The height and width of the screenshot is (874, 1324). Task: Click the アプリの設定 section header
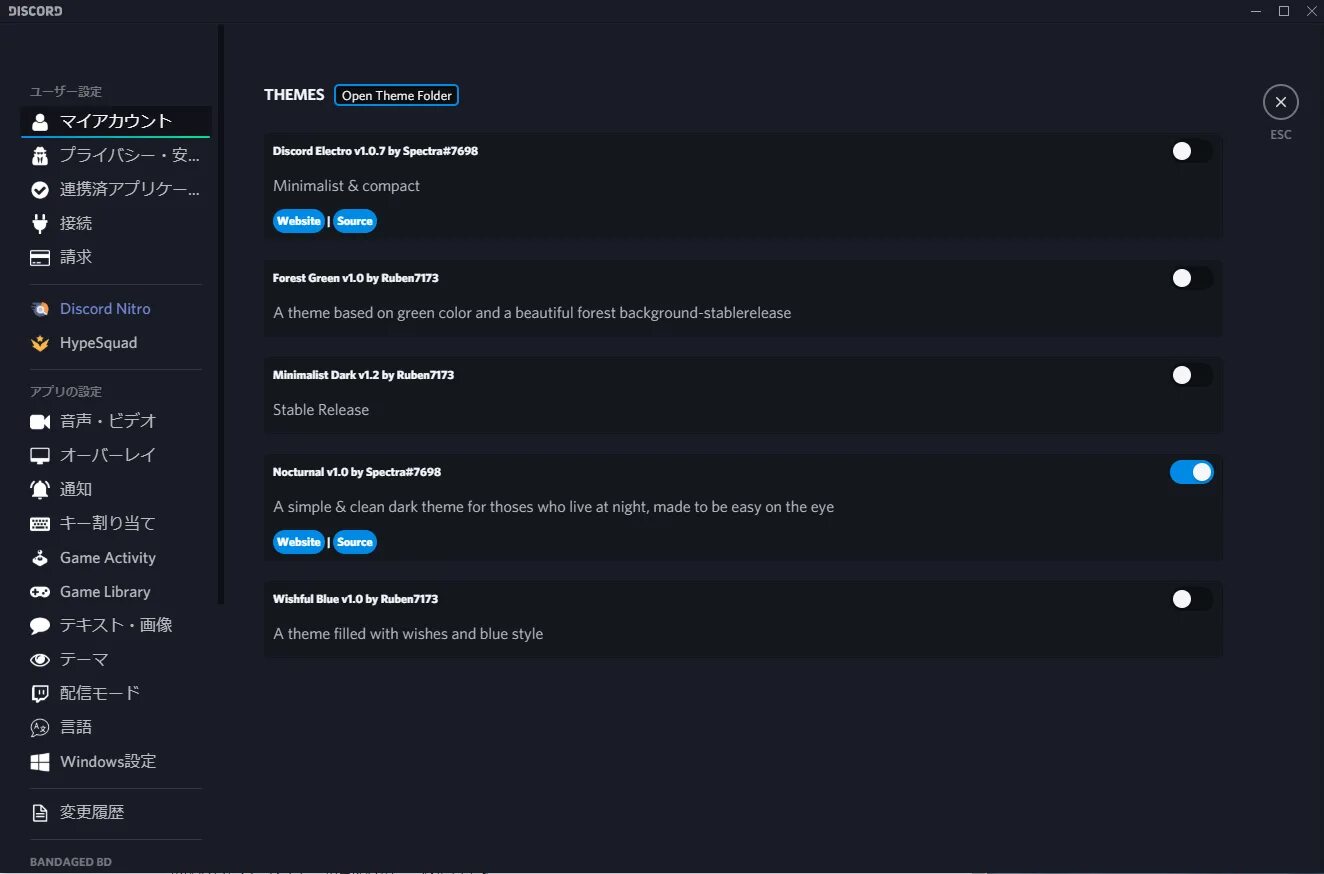[x=66, y=392]
